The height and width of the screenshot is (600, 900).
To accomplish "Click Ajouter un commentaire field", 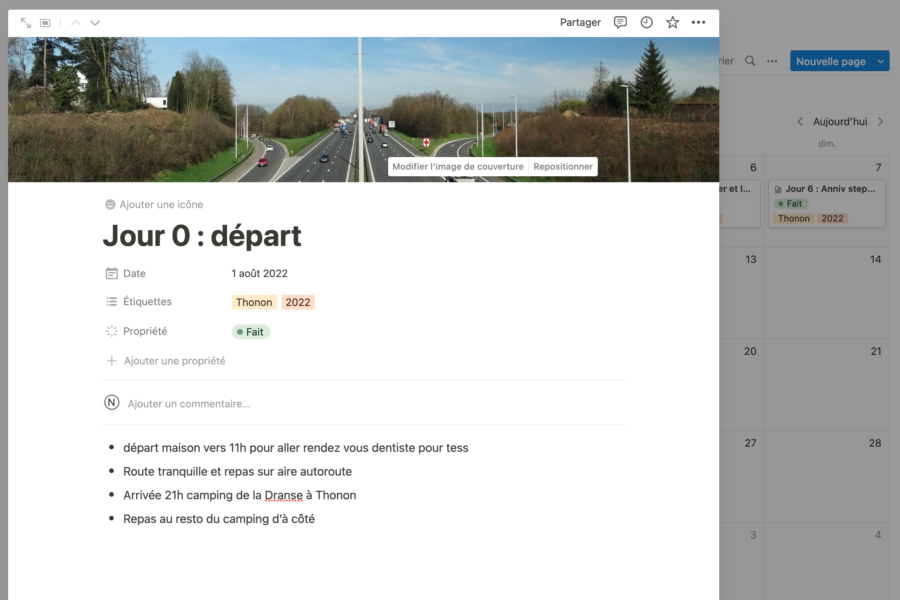I will (x=189, y=404).
